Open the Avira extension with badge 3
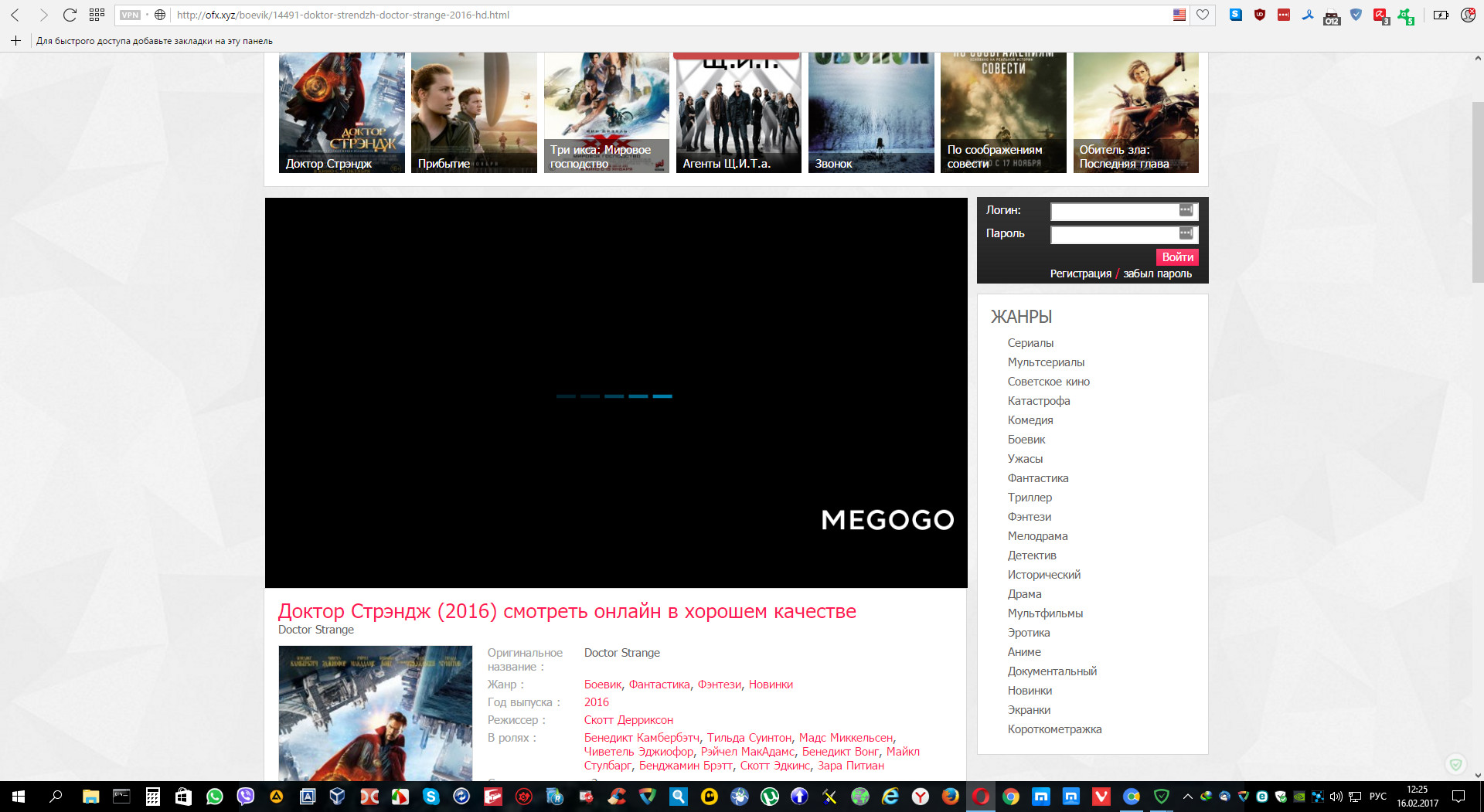Screen dimensions: 1484x812 (x=1381, y=15)
